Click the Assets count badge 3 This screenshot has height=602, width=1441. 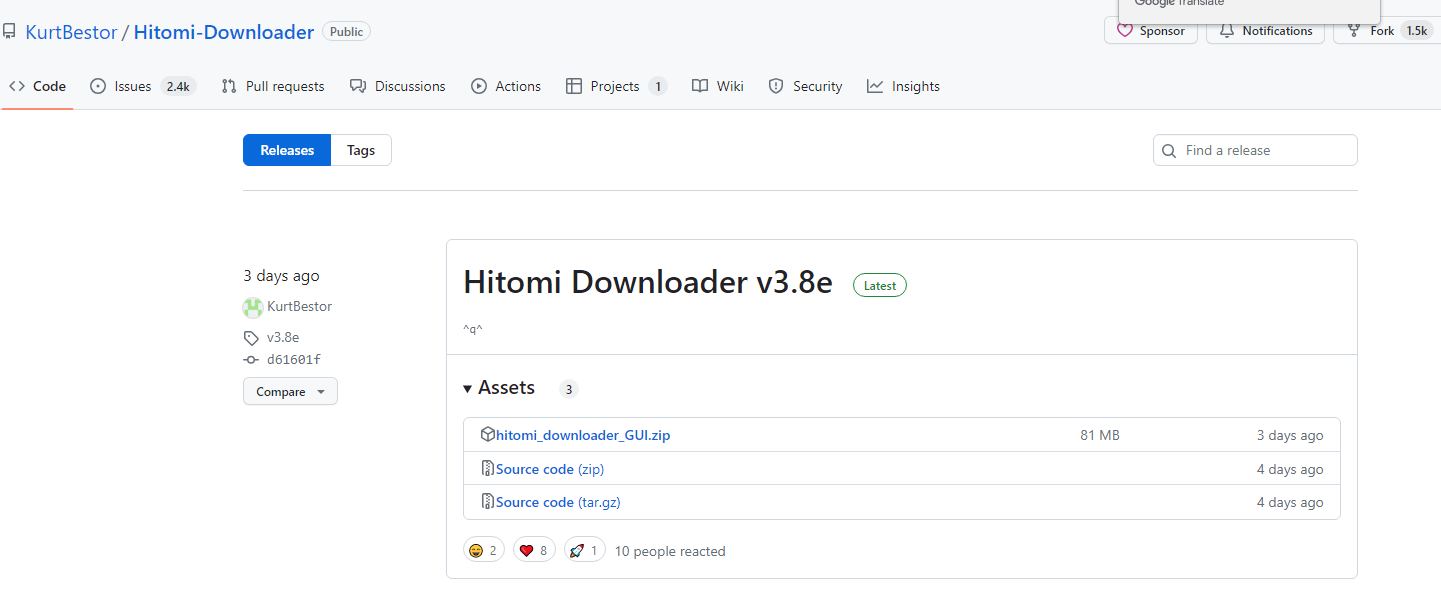pyautogui.click(x=569, y=389)
